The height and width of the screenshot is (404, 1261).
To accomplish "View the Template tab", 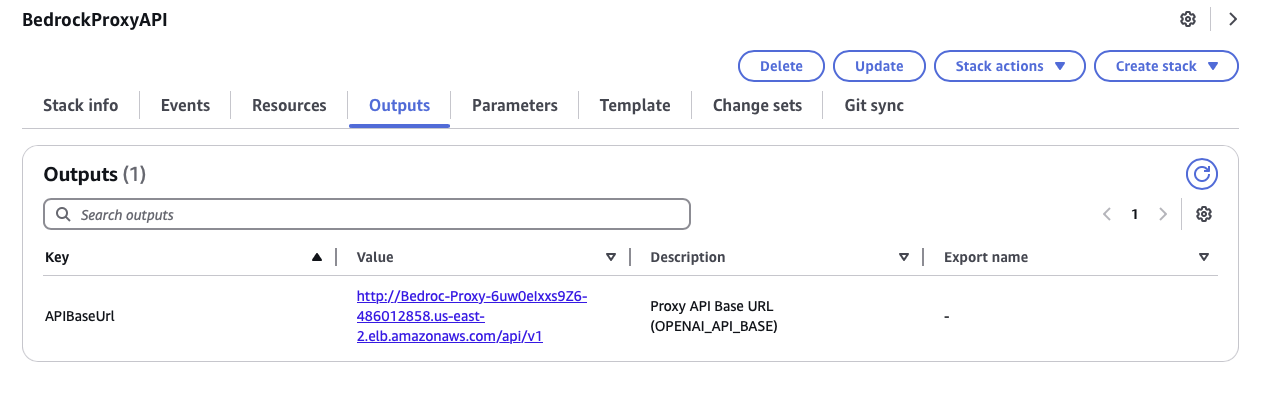I will point(635,105).
